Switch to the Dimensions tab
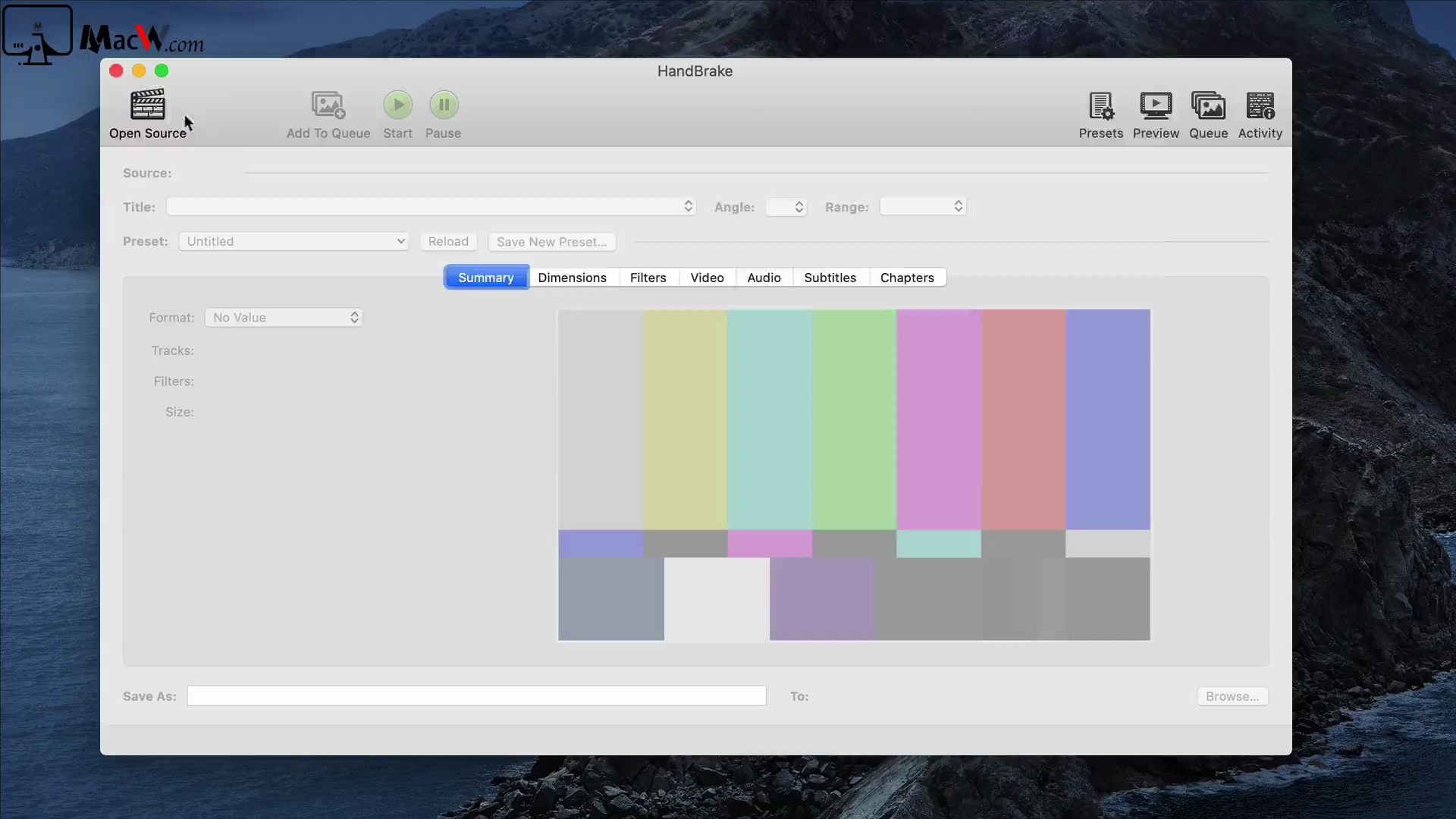Image resolution: width=1456 pixels, height=819 pixels. (x=572, y=278)
